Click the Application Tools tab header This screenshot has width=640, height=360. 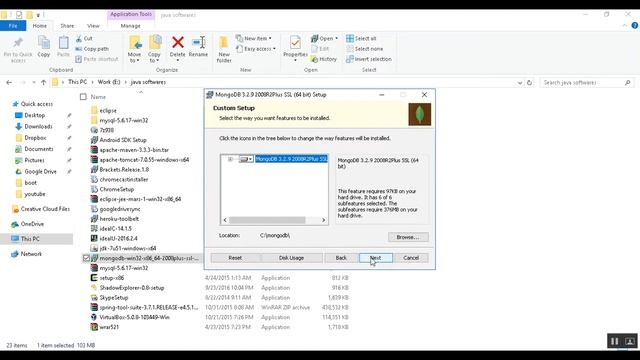131,14
